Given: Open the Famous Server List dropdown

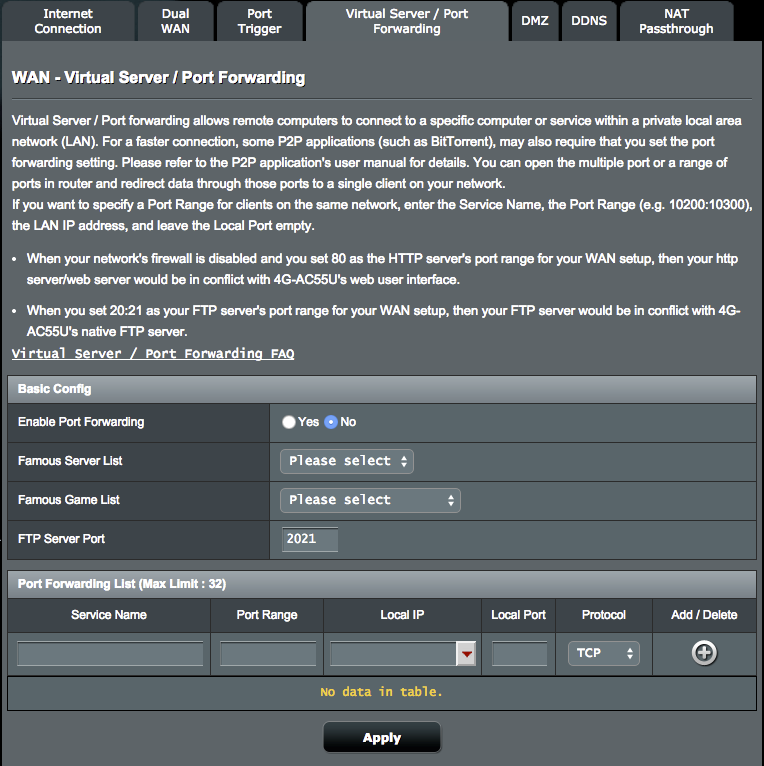Looking at the screenshot, I should 347,461.
